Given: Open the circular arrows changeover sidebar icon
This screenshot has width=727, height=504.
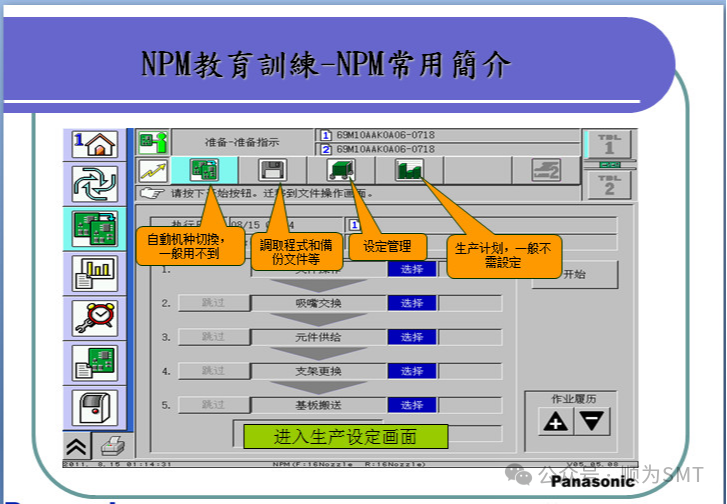Looking at the screenshot, I should pyautogui.click(x=96, y=186).
